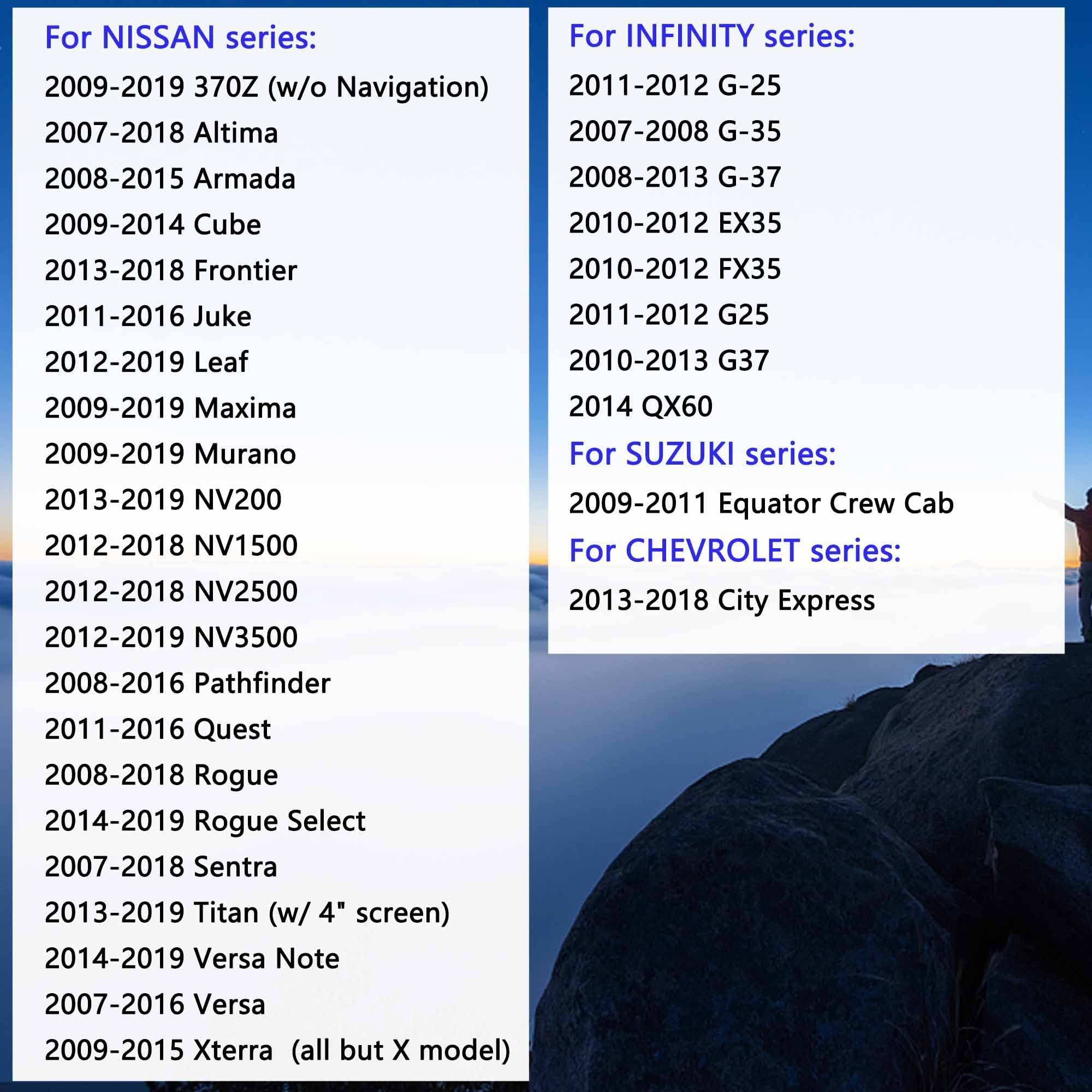
Task: Select the "For SUZUKI series:" heading
Action: (703, 454)
